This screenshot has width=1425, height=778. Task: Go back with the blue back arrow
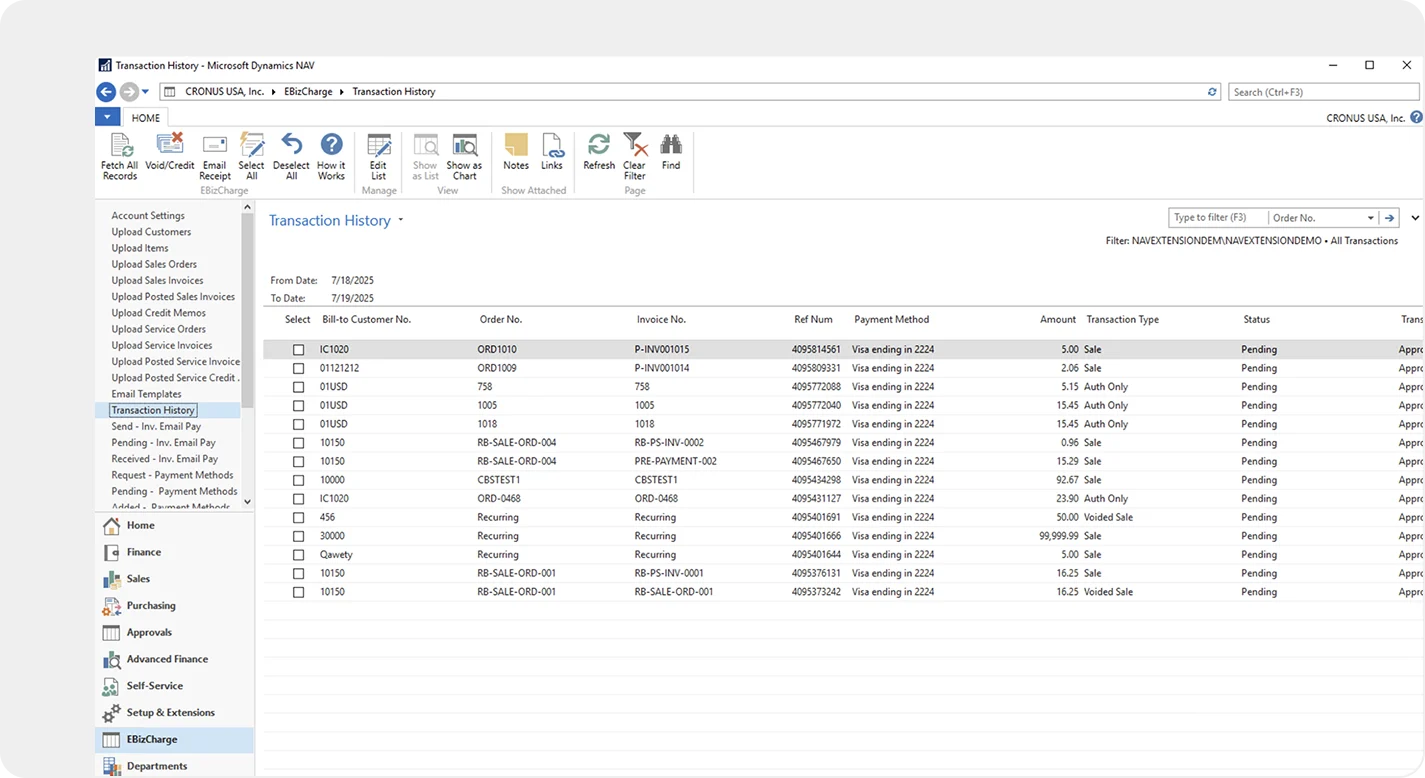coord(106,92)
